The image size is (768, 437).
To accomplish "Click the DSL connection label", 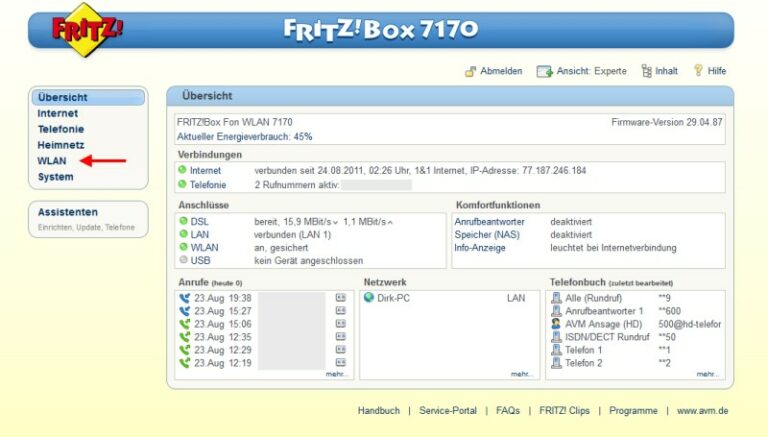I will tap(199, 221).
